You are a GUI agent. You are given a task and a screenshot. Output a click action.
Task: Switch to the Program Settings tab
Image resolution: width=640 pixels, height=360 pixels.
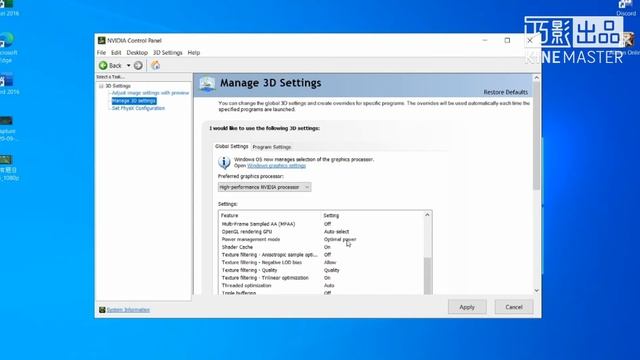[272, 147]
